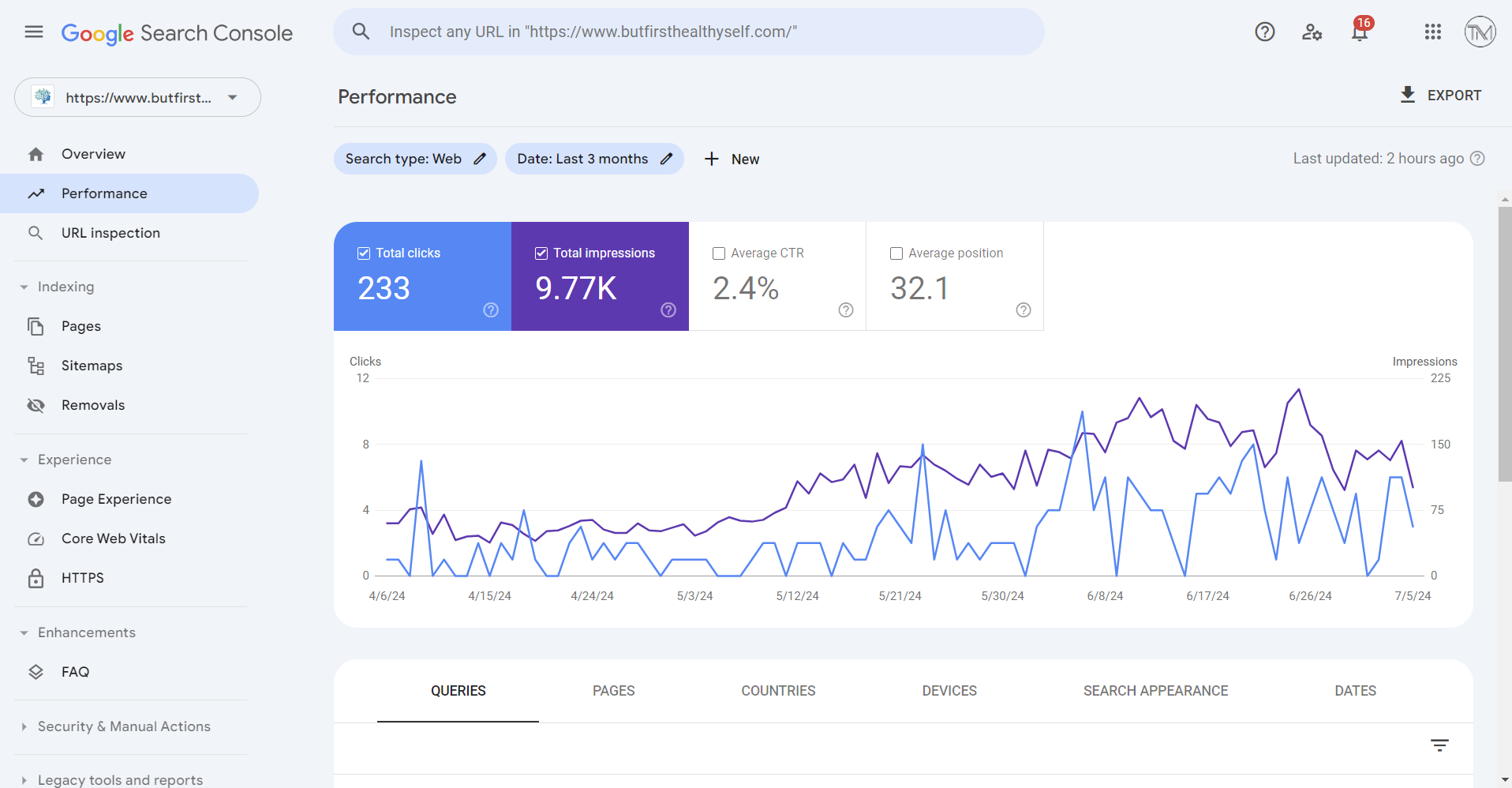The width and height of the screenshot is (1512, 788).
Task: Click Average position help icon
Action: (1024, 310)
